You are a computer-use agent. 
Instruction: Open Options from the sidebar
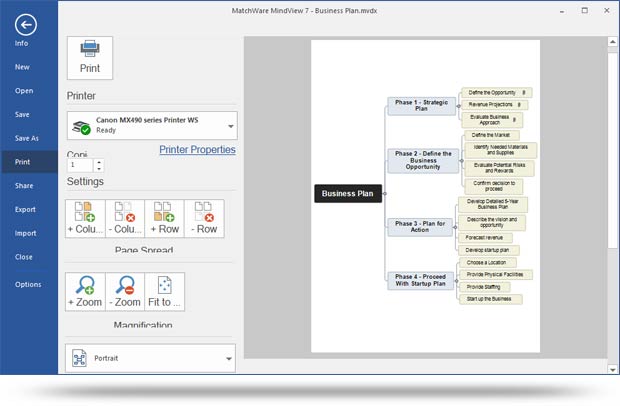[x=28, y=285]
